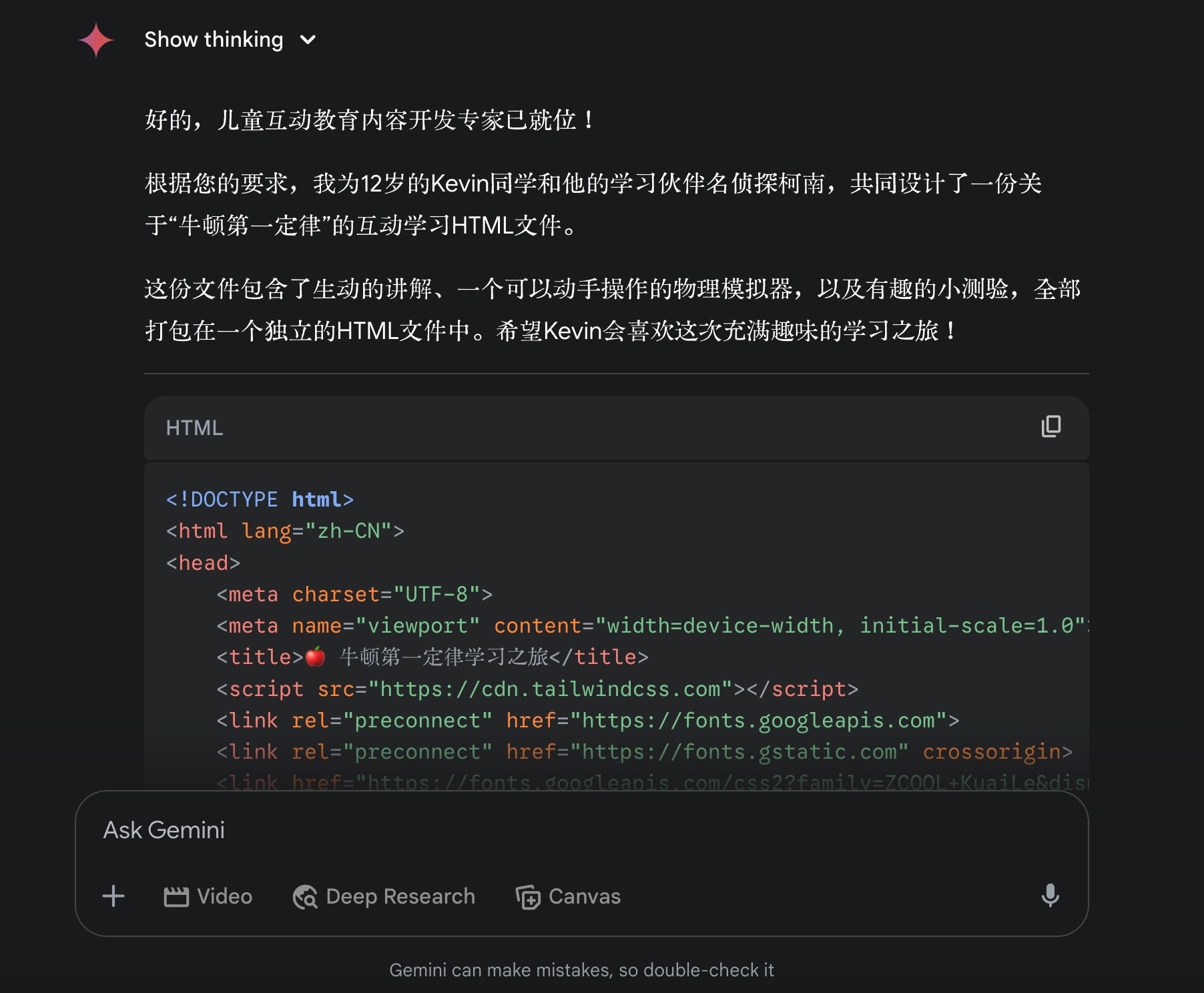Viewport: 1204px width, 993px height.
Task: Click the fonts.googleapis.com preconnect line
Action: [587, 720]
